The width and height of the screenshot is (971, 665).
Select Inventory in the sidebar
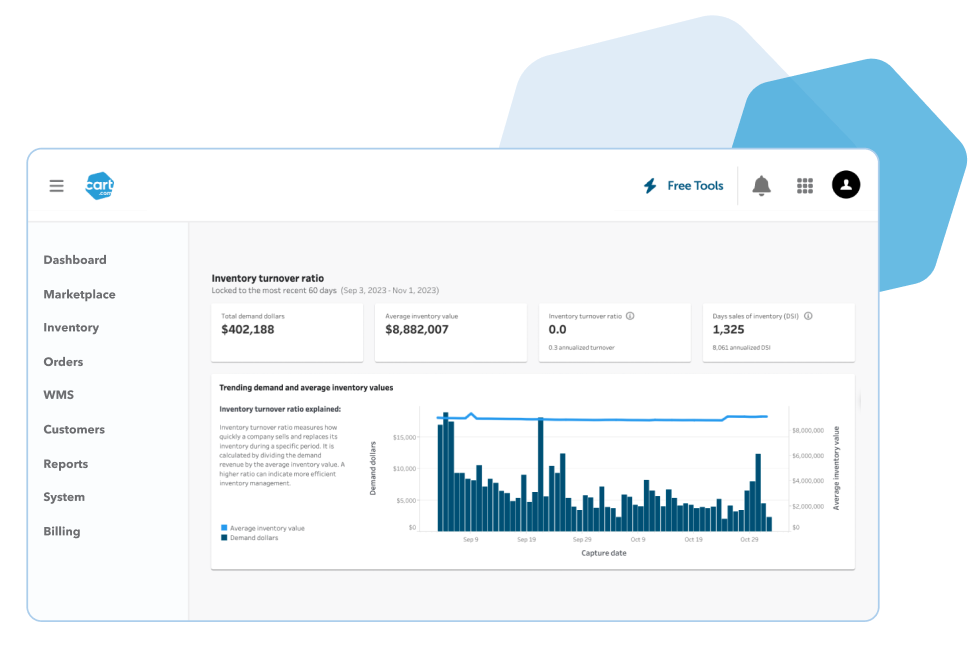(x=71, y=328)
